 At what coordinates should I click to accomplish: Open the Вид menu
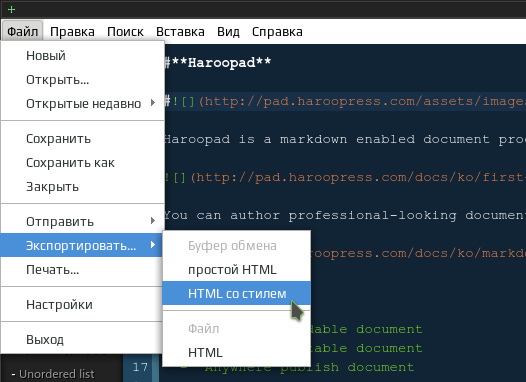tap(228, 32)
